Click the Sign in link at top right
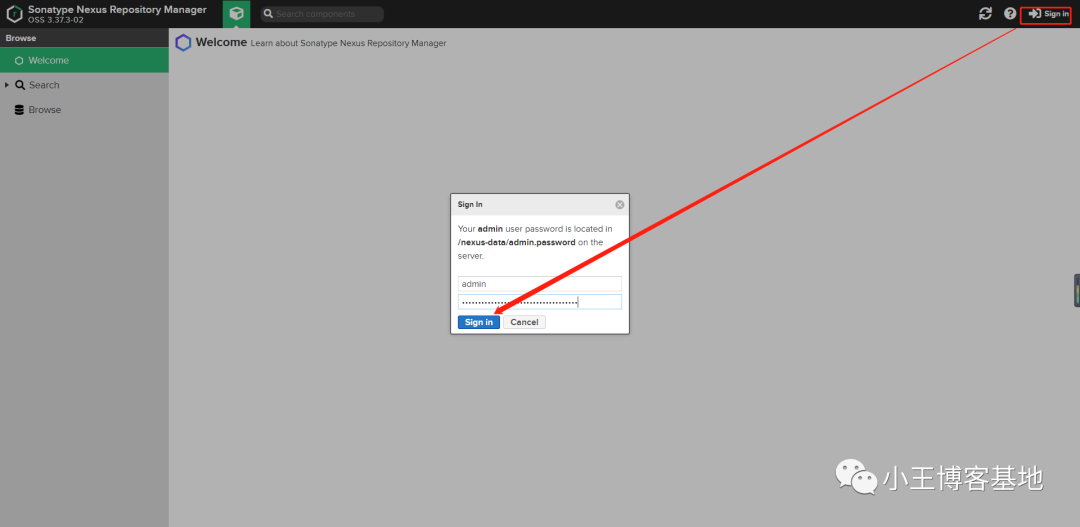The height and width of the screenshot is (527, 1080). pos(1048,14)
